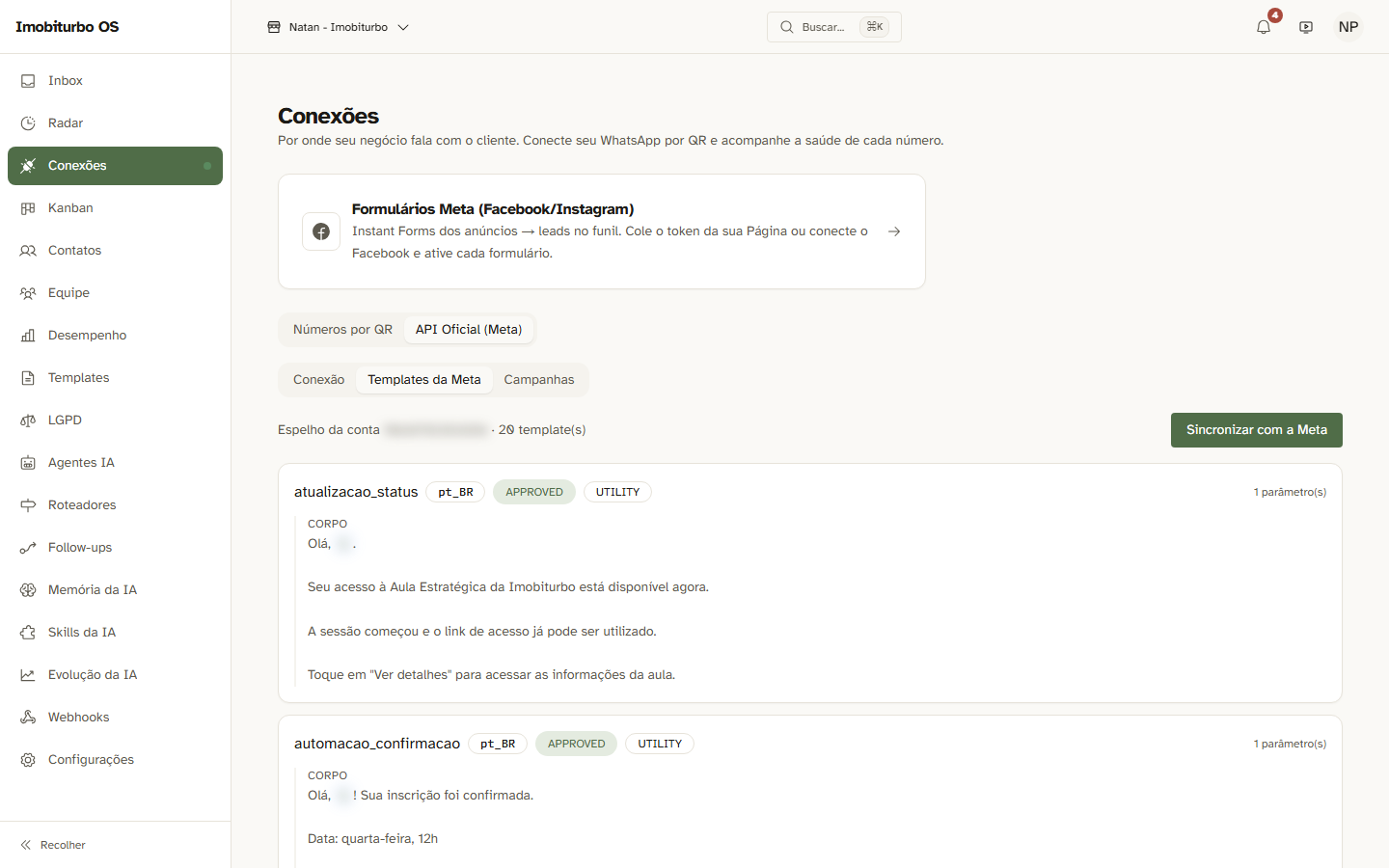Image resolution: width=1389 pixels, height=868 pixels.
Task: Click '1 parâmetro(s)' on atualizacao_status template
Action: pos(1290,492)
